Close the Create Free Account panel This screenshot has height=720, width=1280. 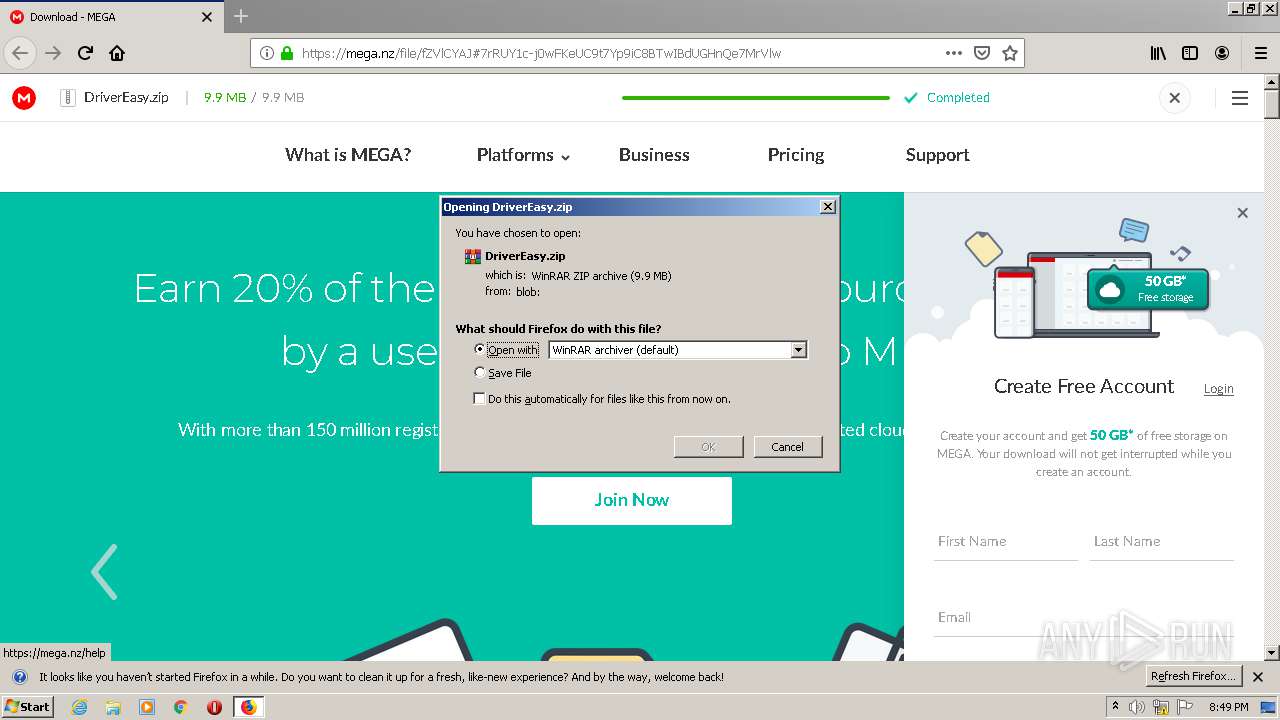pos(1243,213)
